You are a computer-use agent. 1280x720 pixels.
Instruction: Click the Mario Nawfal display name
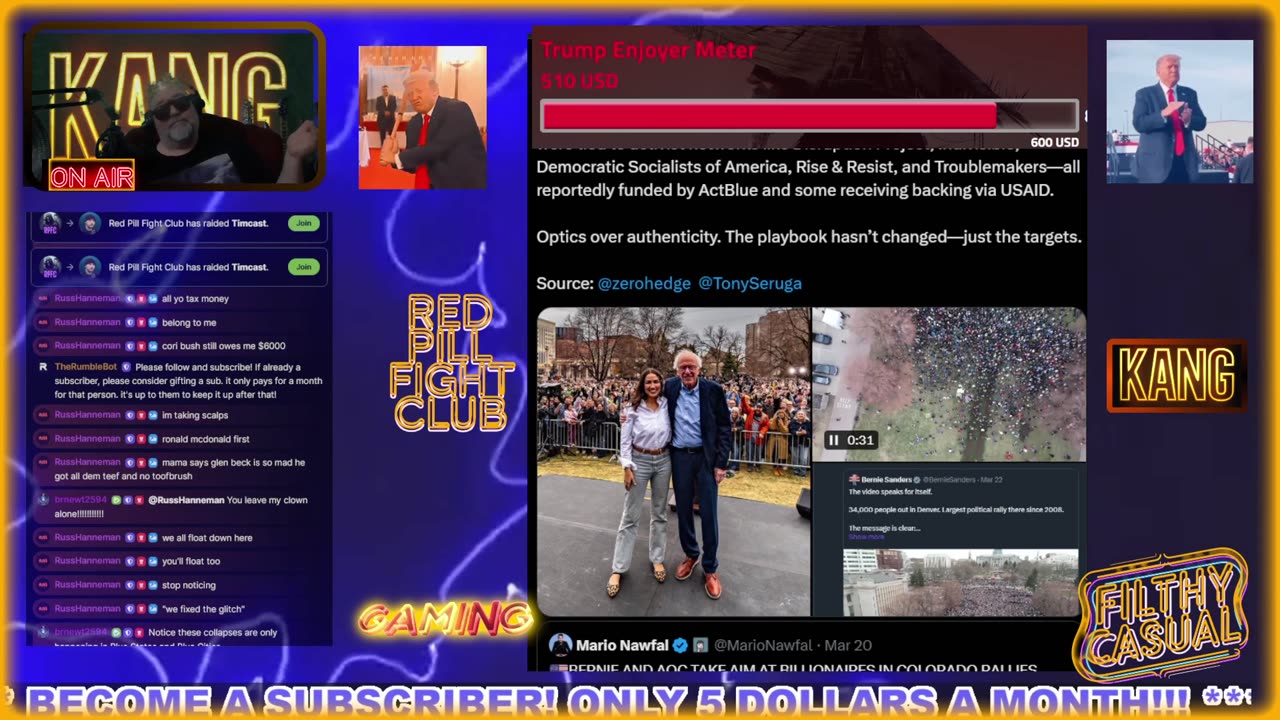pos(623,645)
